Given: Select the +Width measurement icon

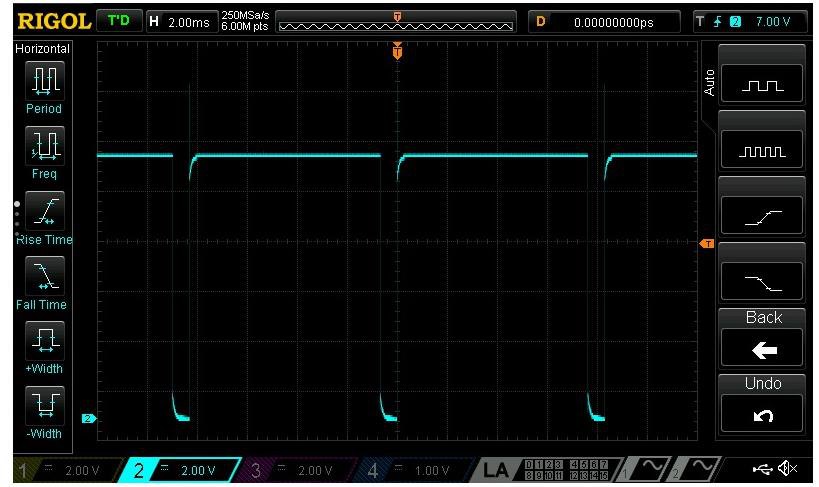Looking at the screenshot, I should click(45, 341).
